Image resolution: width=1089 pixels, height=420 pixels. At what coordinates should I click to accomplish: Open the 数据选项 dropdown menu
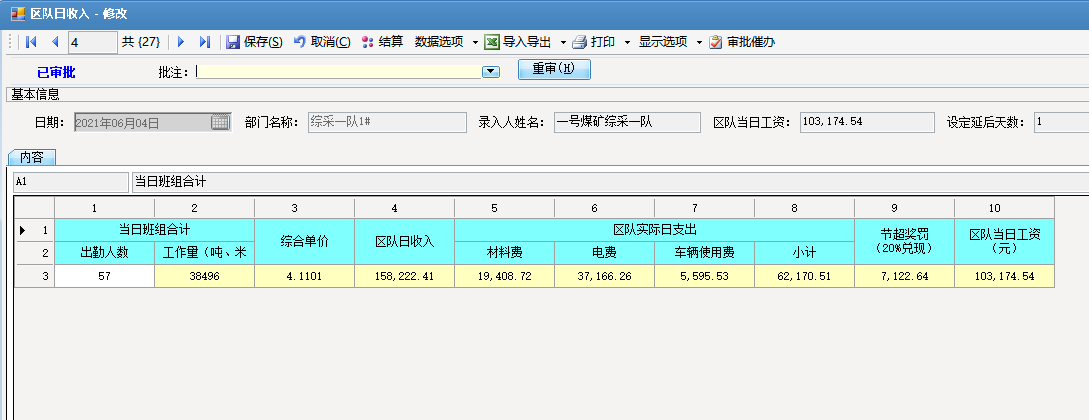click(447, 42)
